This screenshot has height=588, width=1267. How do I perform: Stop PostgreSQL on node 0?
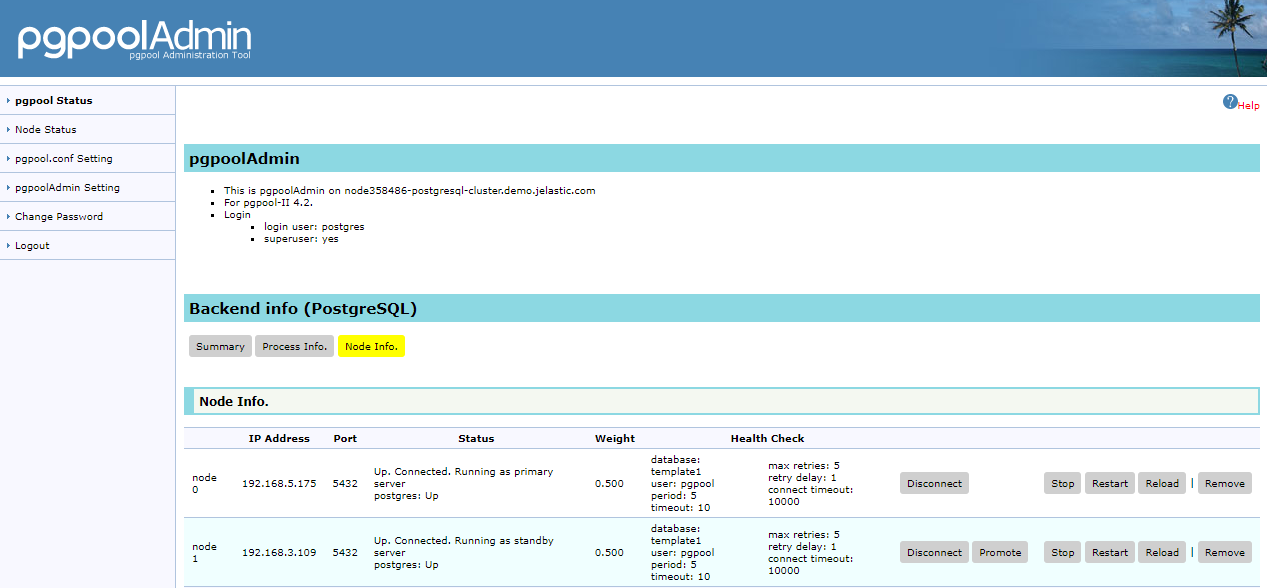pos(1063,483)
